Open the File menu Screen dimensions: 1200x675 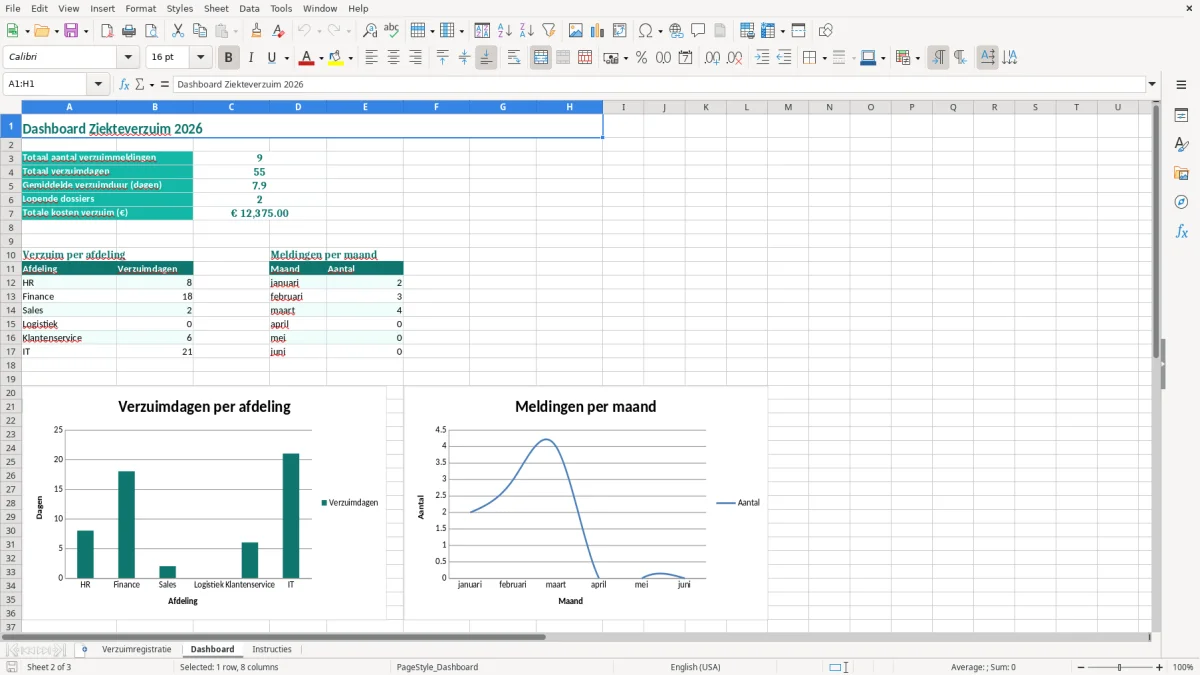[13, 8]
